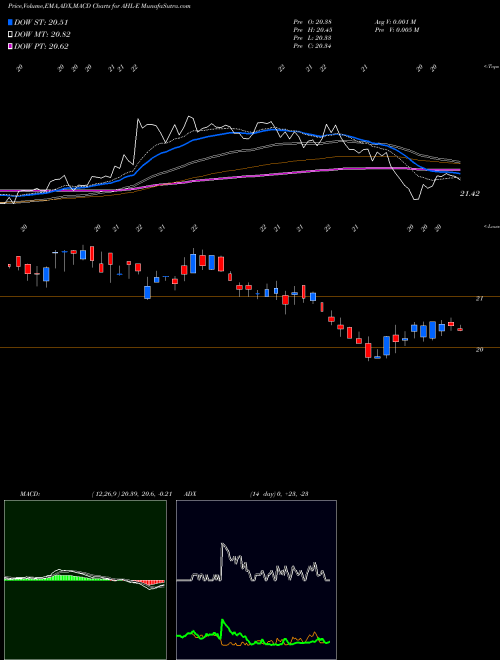
Task: Click the blue DOW ST legend swatch
Action: click(x=10, y=22)
